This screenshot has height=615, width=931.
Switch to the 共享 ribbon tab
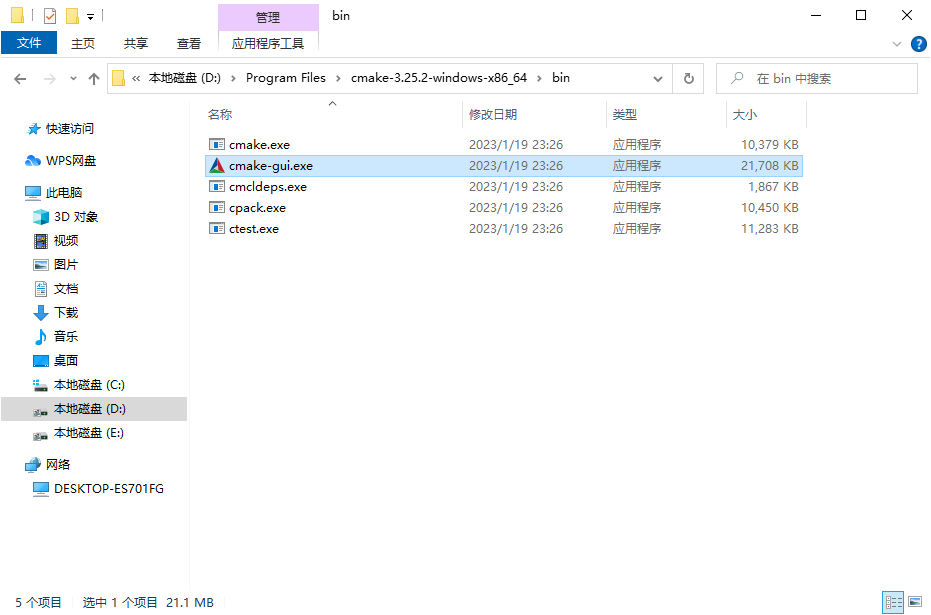[x=135, y=44]
